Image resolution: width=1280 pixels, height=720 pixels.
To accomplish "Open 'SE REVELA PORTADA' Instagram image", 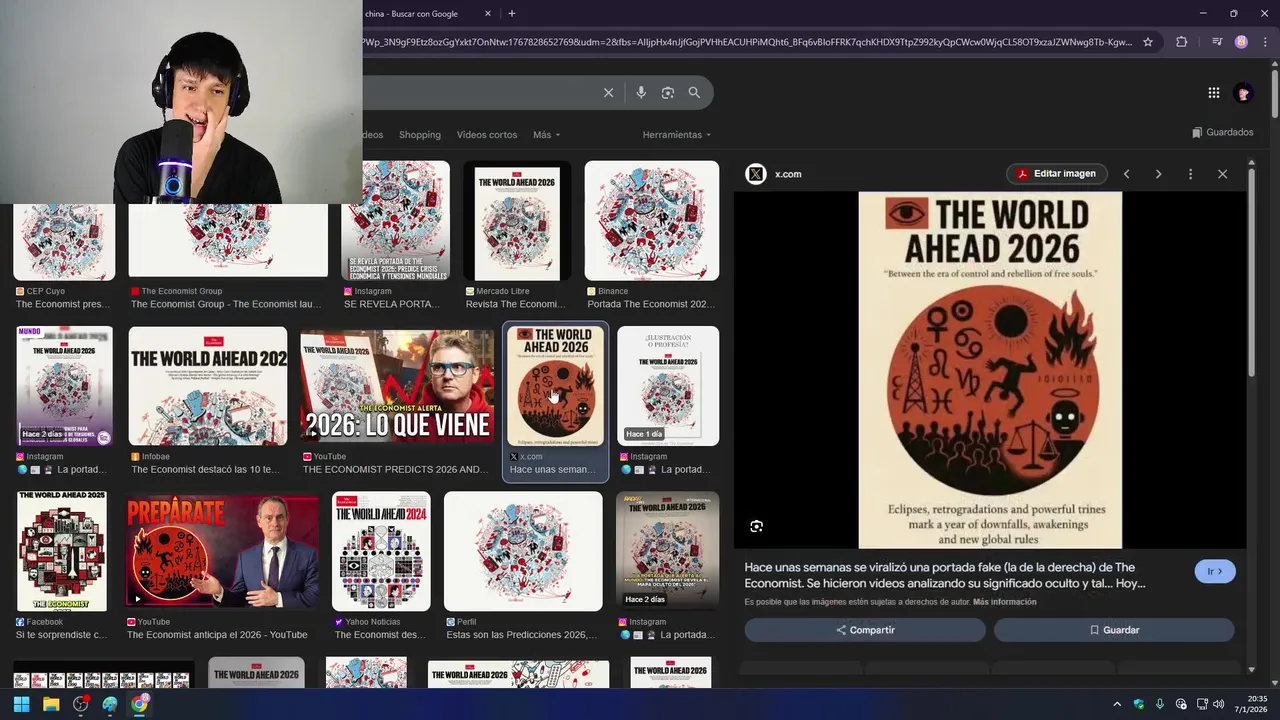I will (395, 220).
